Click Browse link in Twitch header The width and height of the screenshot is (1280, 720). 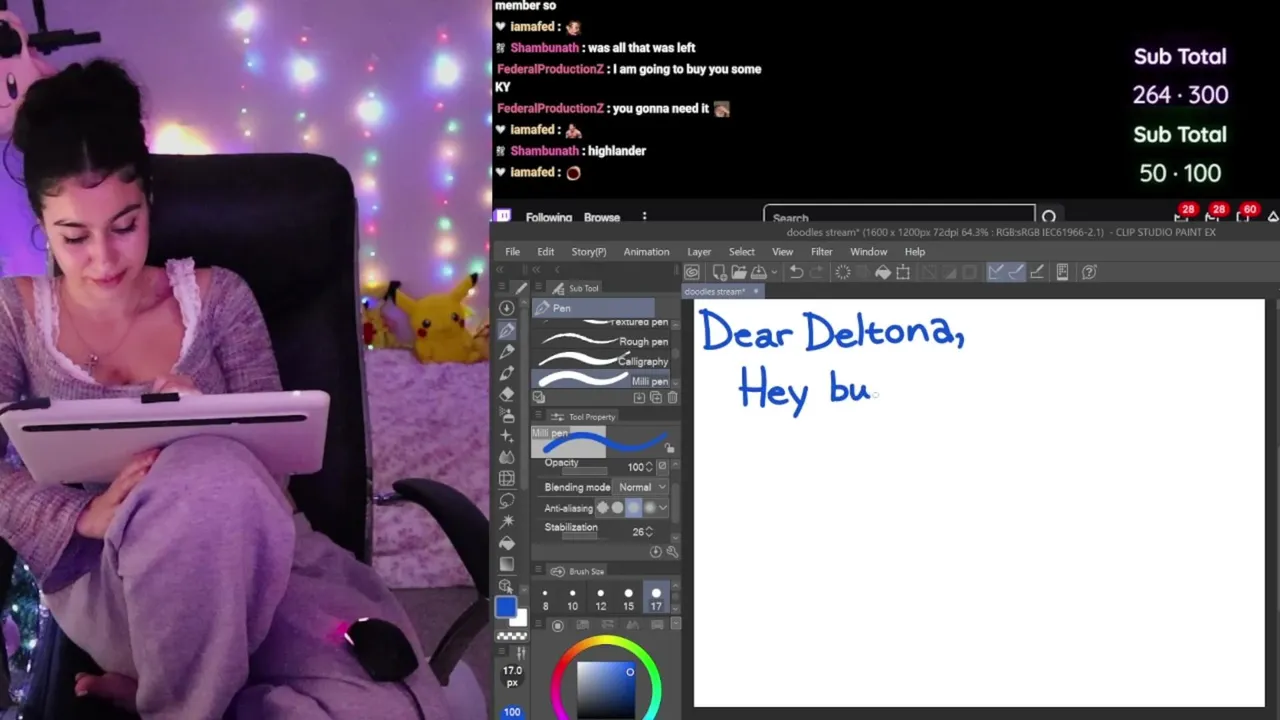pyautogui.click(x=602, y=217)
